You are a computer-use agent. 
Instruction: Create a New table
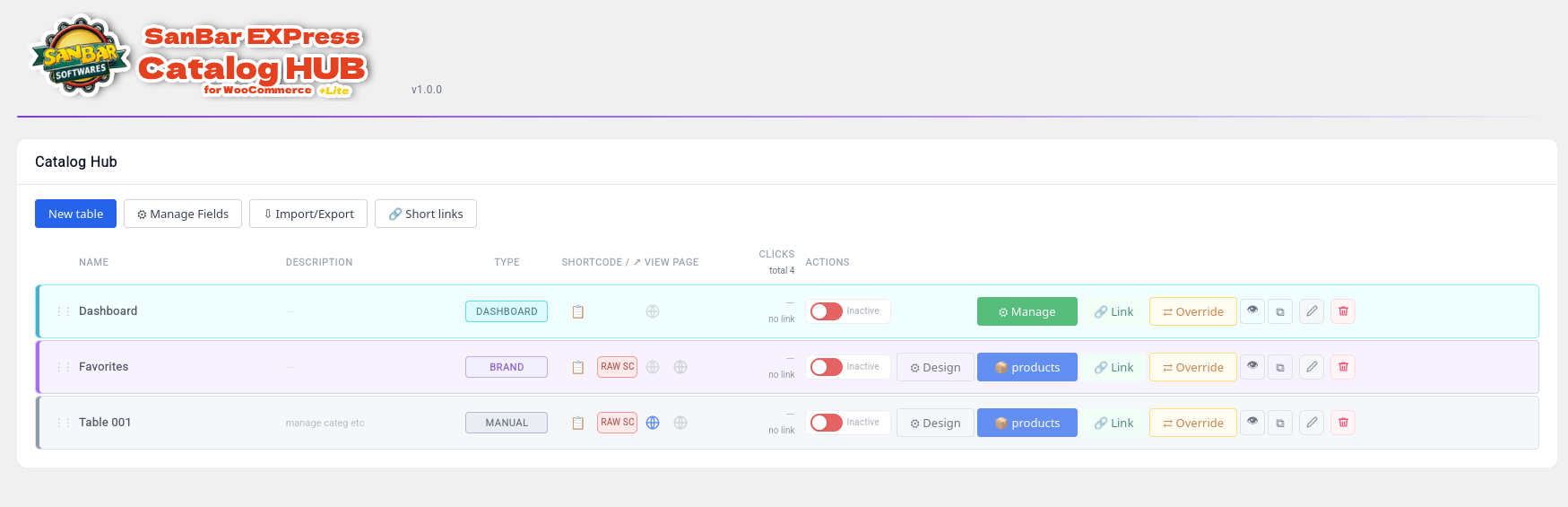[75, 214]
